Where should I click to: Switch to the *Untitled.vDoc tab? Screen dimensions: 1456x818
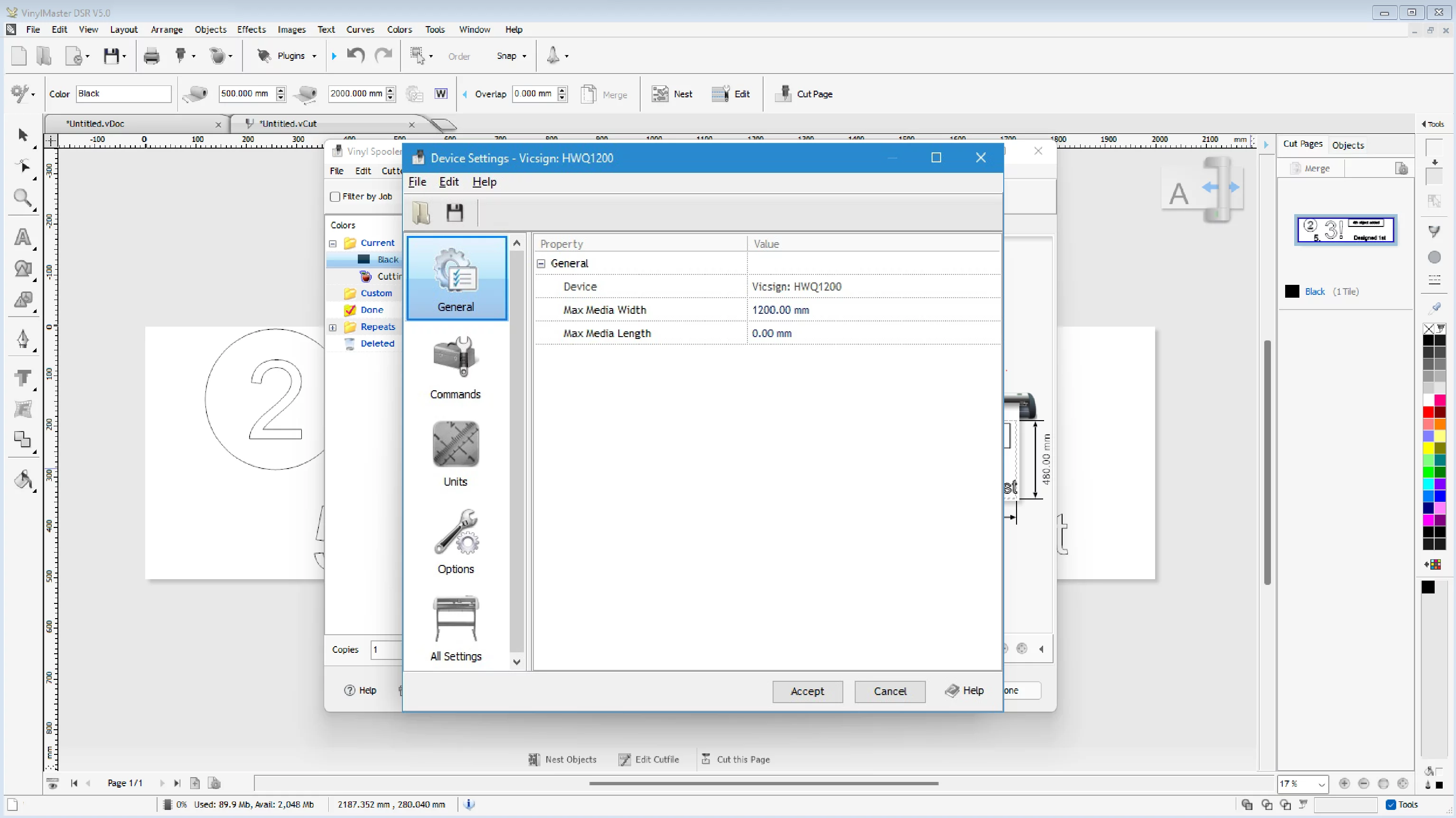[136, 124]
